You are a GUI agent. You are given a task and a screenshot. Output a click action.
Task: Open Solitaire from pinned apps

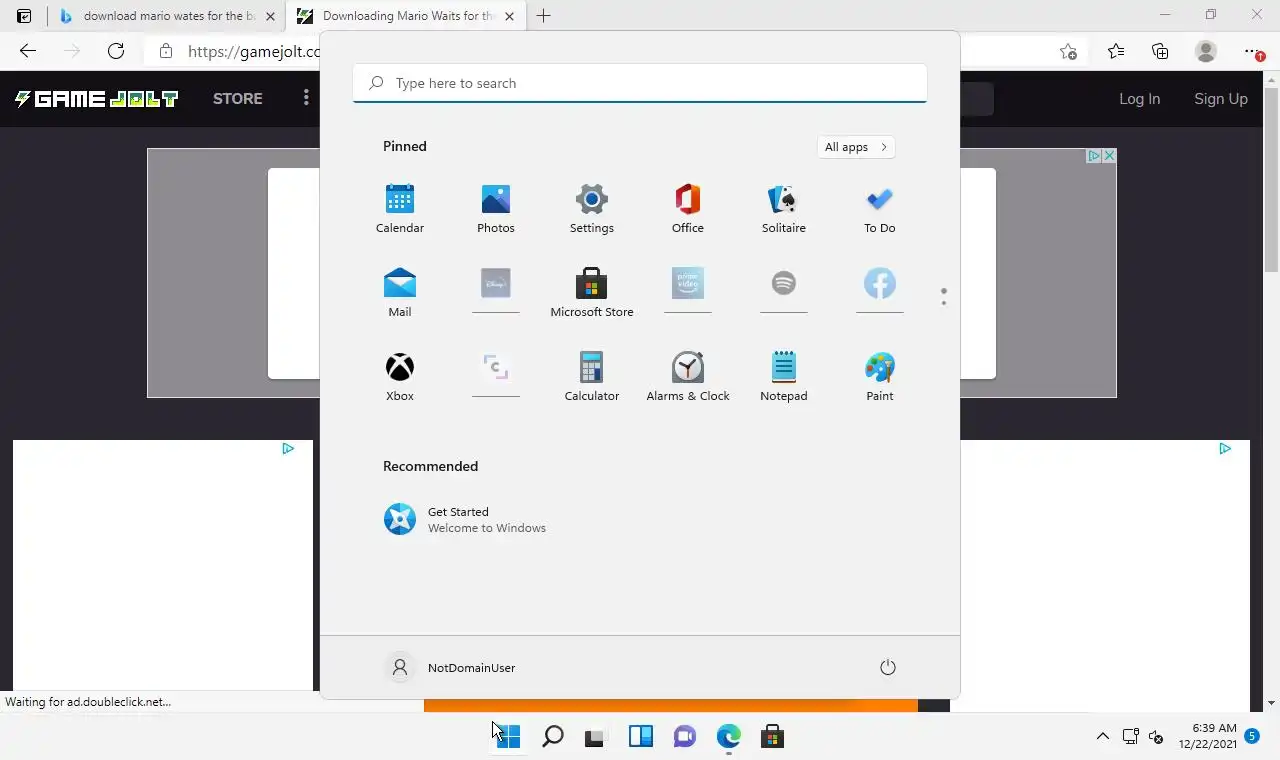(x=784, y=209)
